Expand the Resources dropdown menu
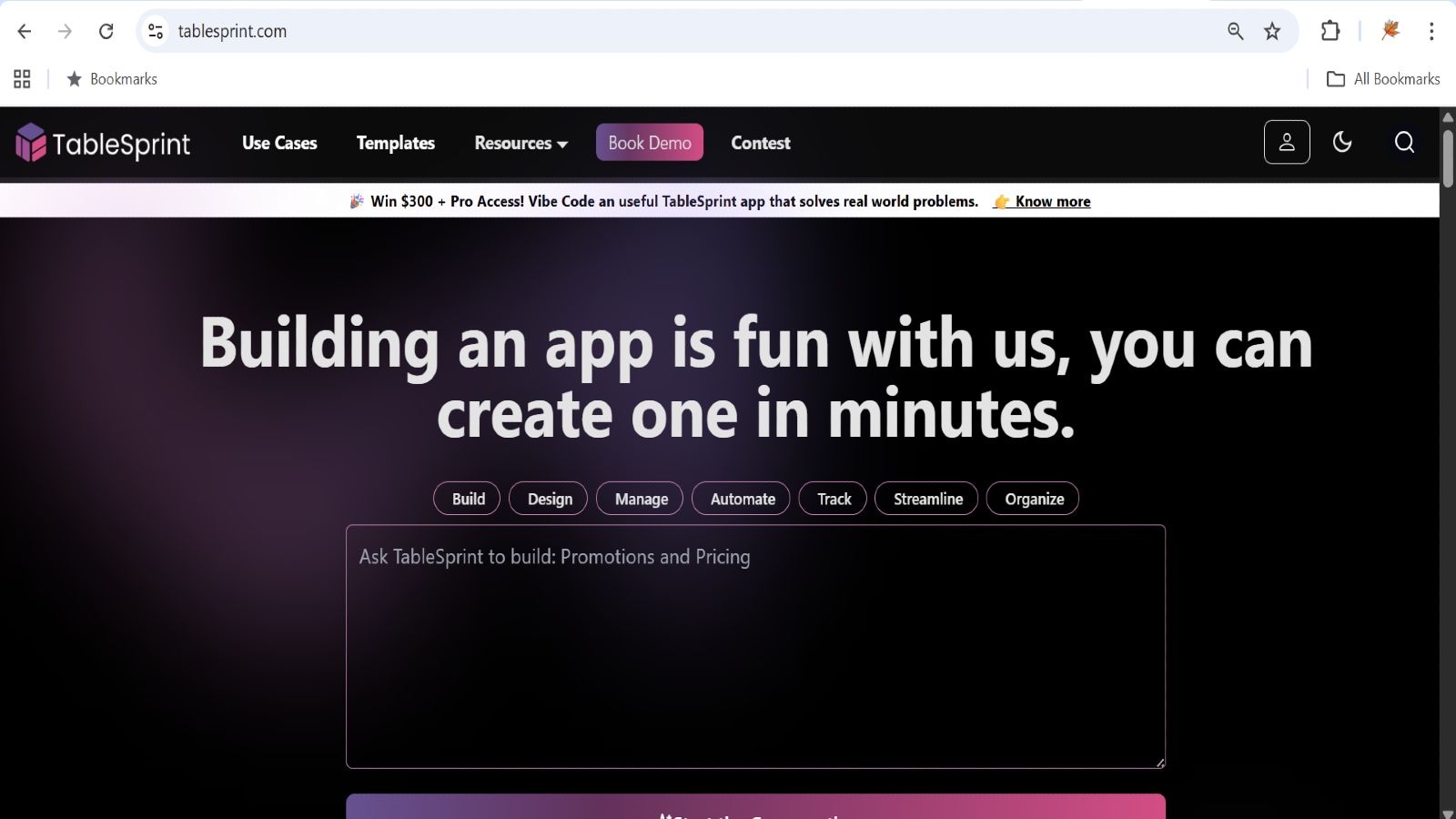Screen dimensions: 1456x819 click(x=521, y=143)
